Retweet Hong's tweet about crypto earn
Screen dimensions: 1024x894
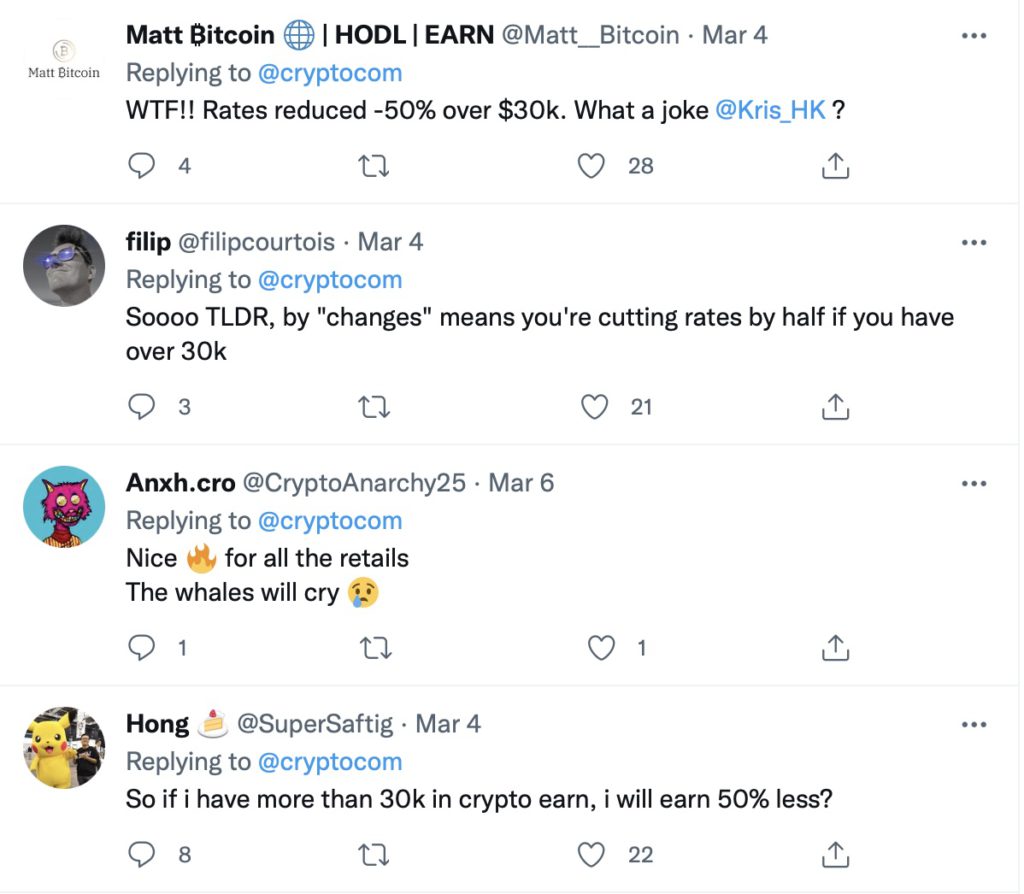[x=373, y=854]
